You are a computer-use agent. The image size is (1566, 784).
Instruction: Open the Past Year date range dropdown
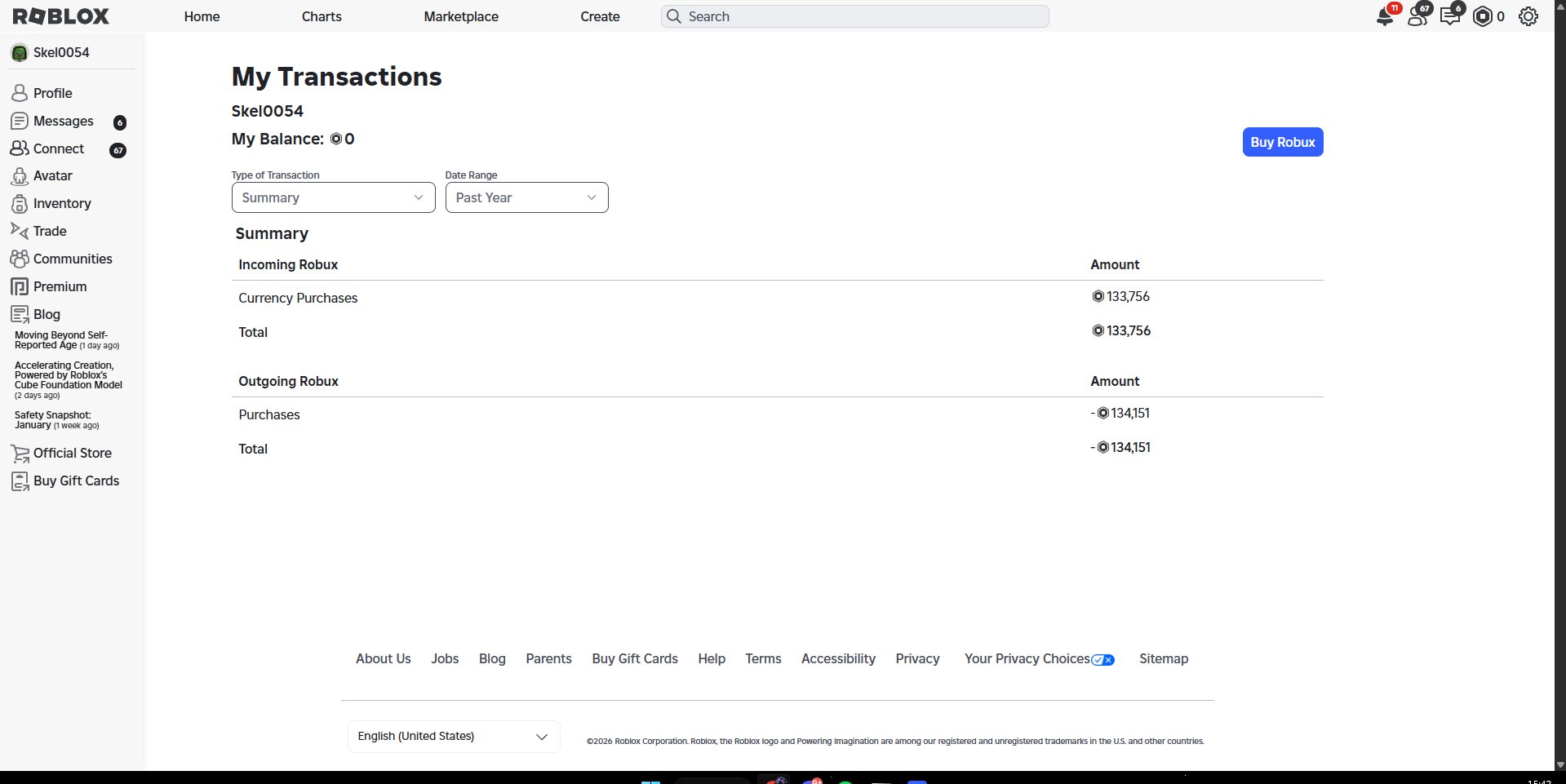(526, 198)
